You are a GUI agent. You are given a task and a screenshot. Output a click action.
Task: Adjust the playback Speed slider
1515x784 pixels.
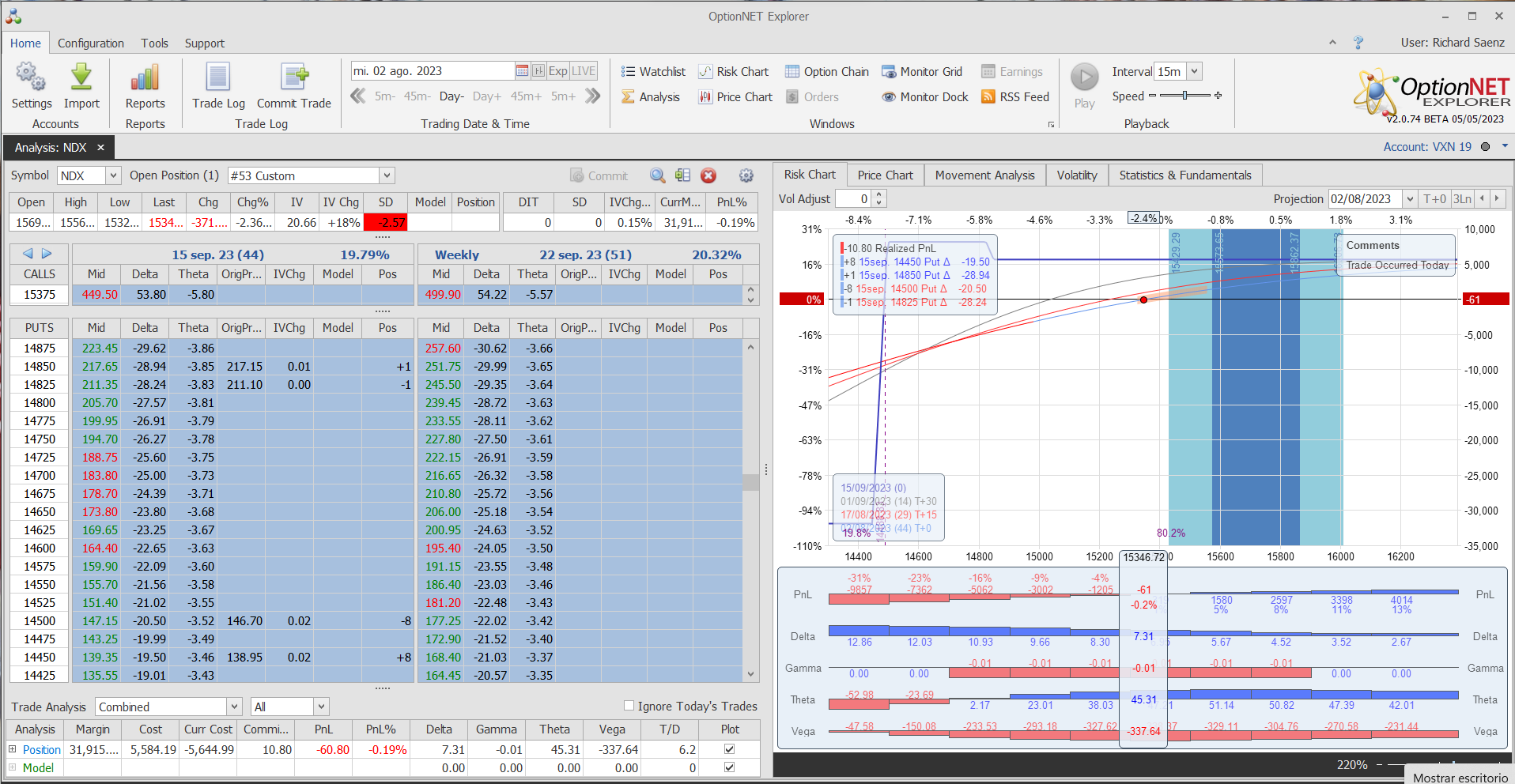(1184, 96)
